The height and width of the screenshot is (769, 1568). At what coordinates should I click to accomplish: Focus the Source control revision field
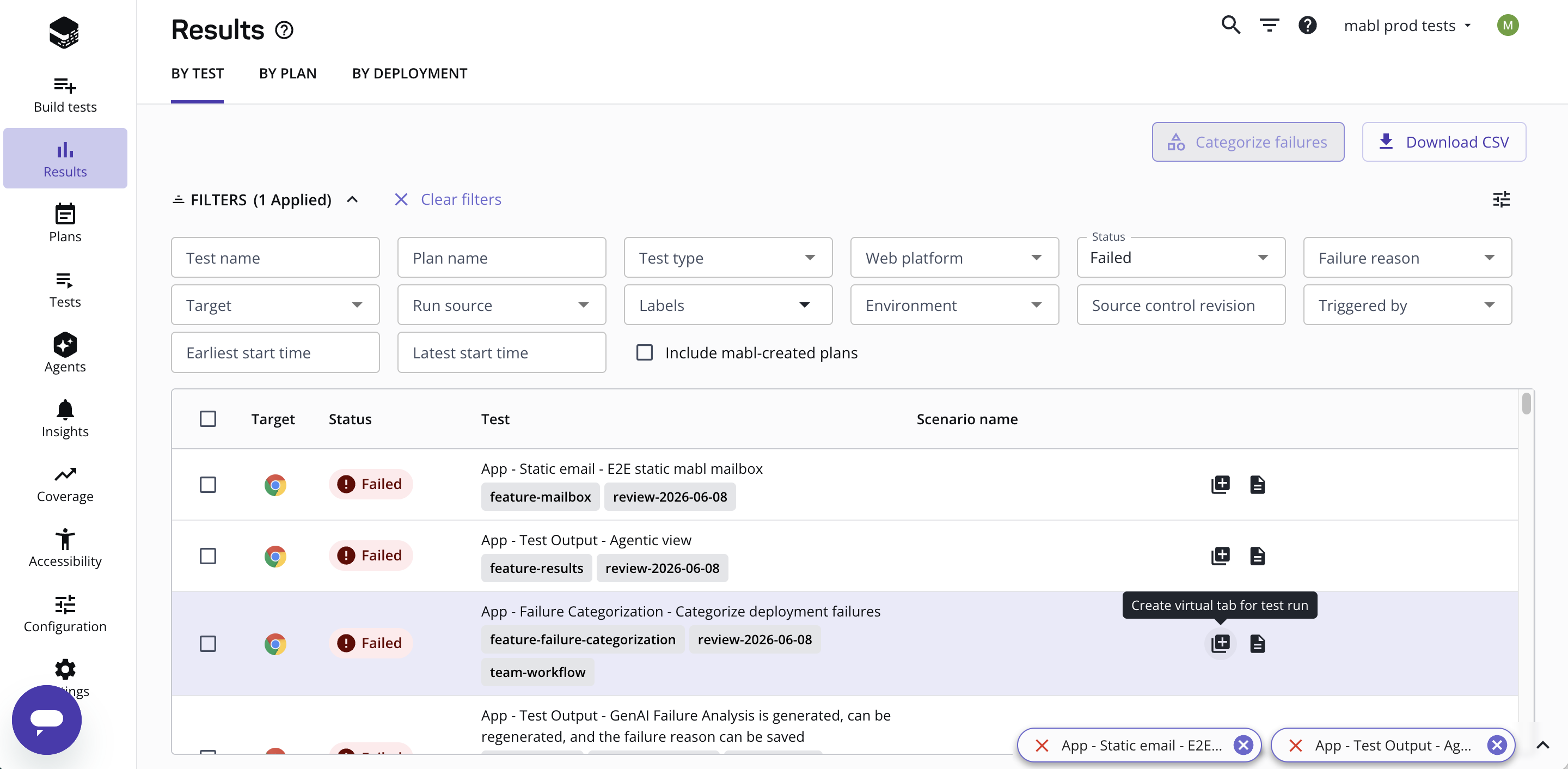tap(1181, 305)
